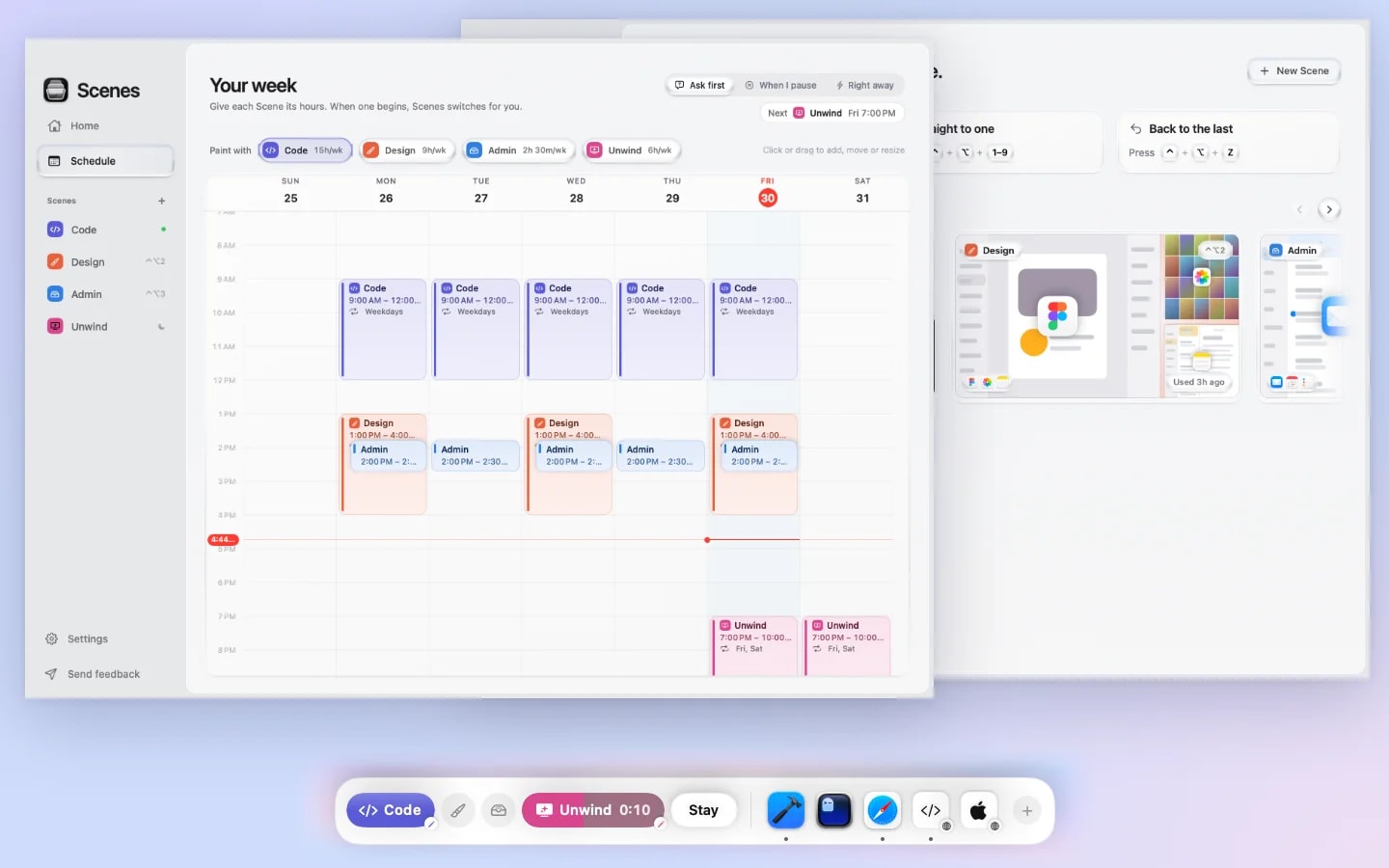Click Send feedback link
Screen dimensions: 1389x868
93,674
